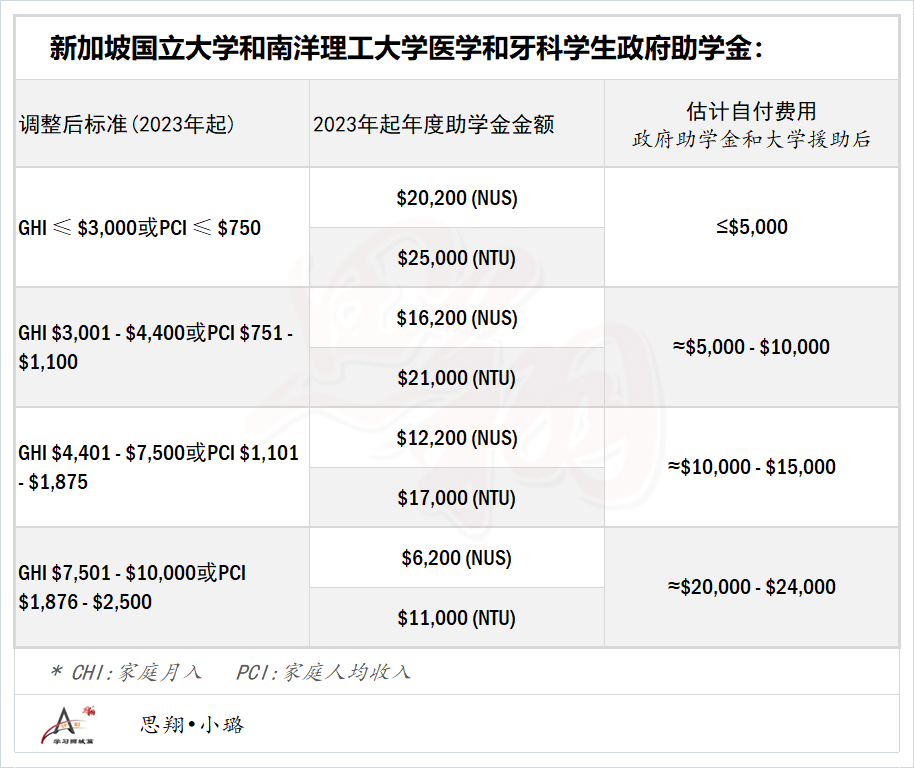Click the ≈$20,000 - $24,000 estimate
Screen dimensions: 914x768
click(752, 587)
